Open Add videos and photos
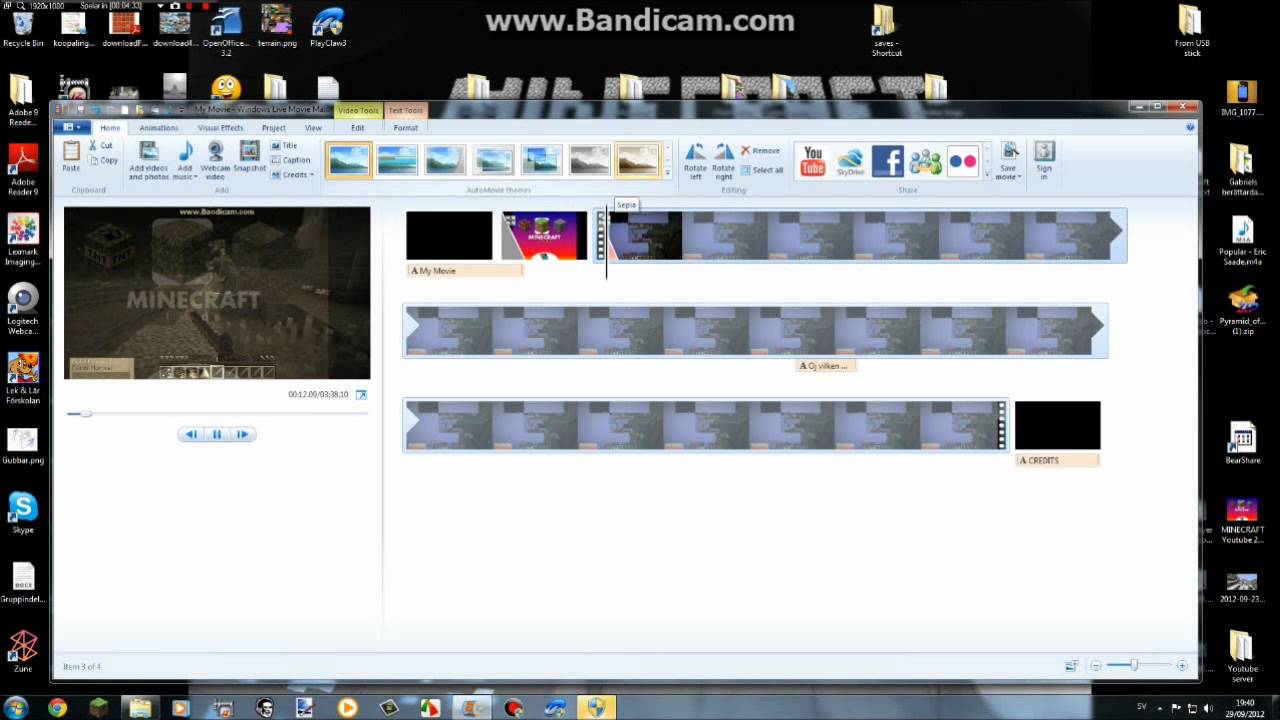This screenshot has width=1280, height=720. (x=149, y=160)
